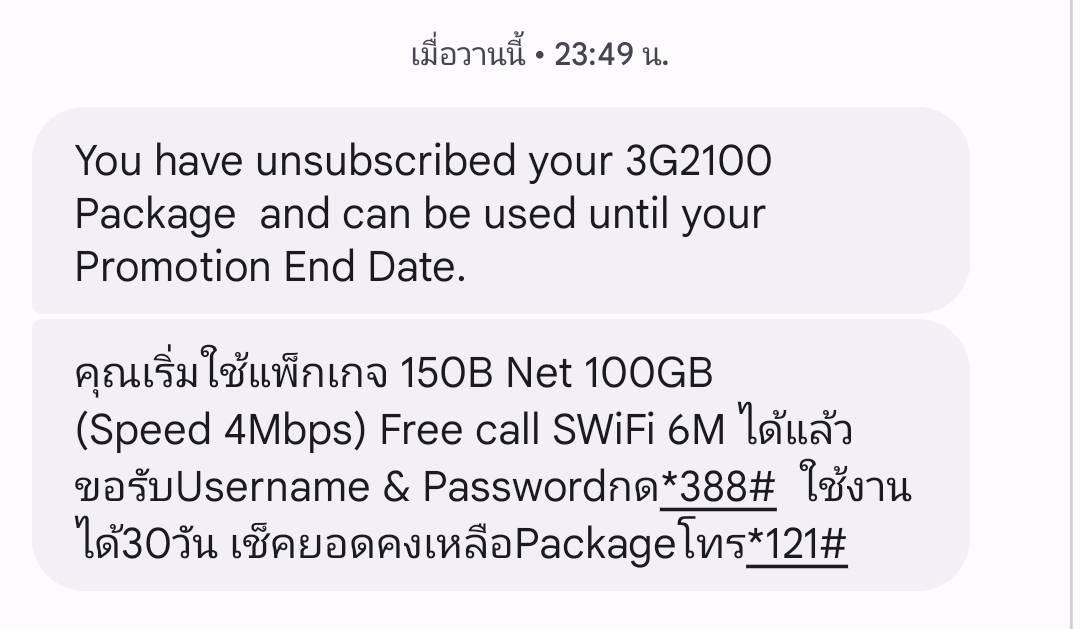Click "3G2100" in the English message

click(x=694, y=161)
